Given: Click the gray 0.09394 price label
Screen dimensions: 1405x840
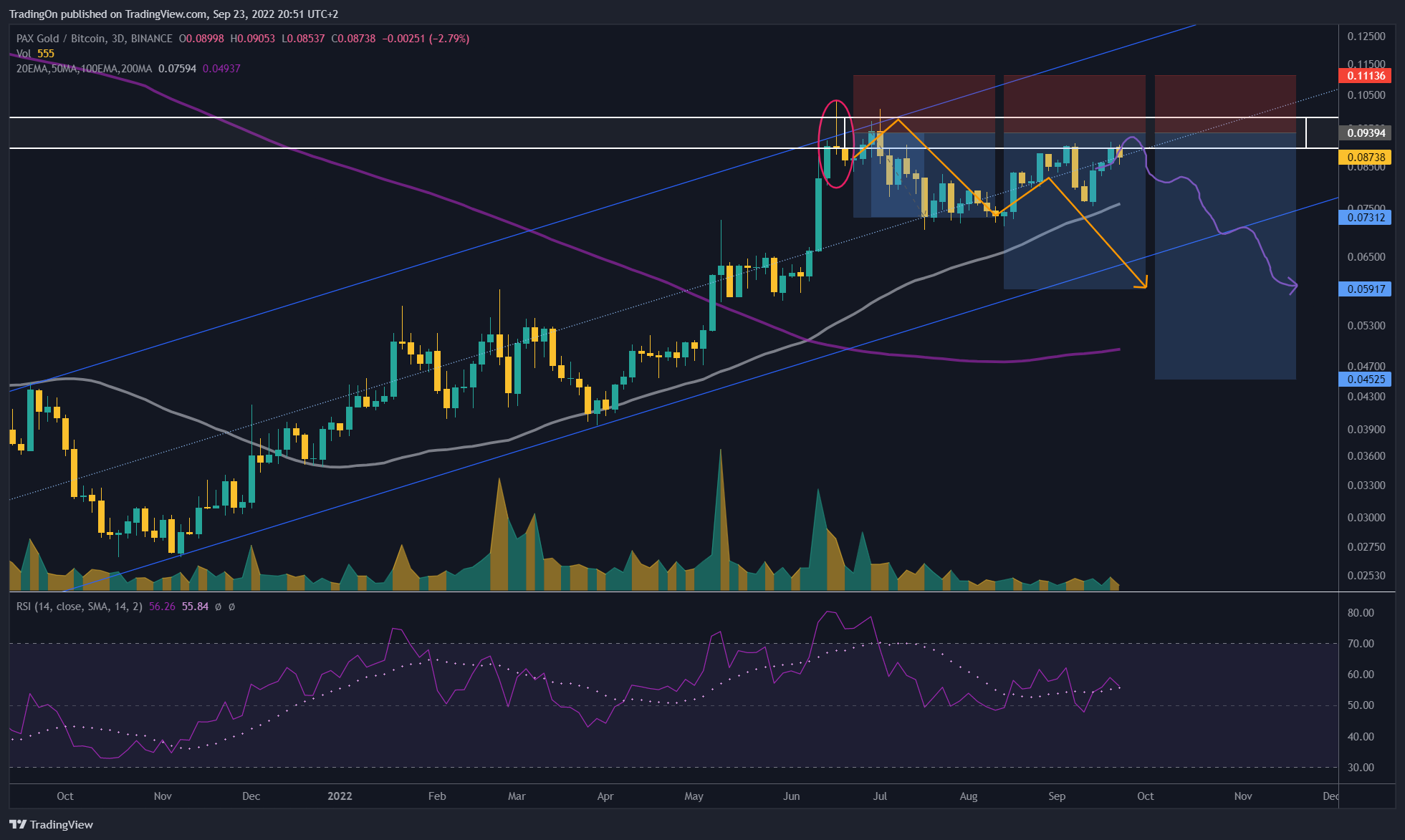Looking at the screenshot, I should (1365, 132).
